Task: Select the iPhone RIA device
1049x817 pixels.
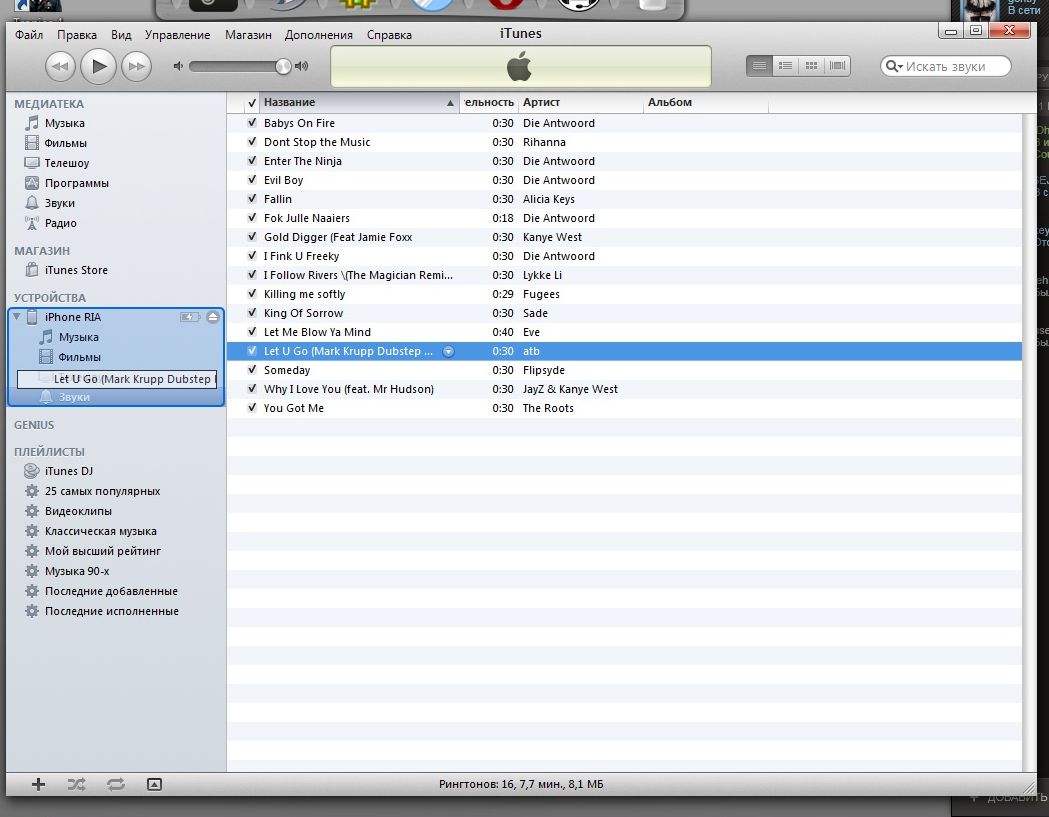Action: 72,317
